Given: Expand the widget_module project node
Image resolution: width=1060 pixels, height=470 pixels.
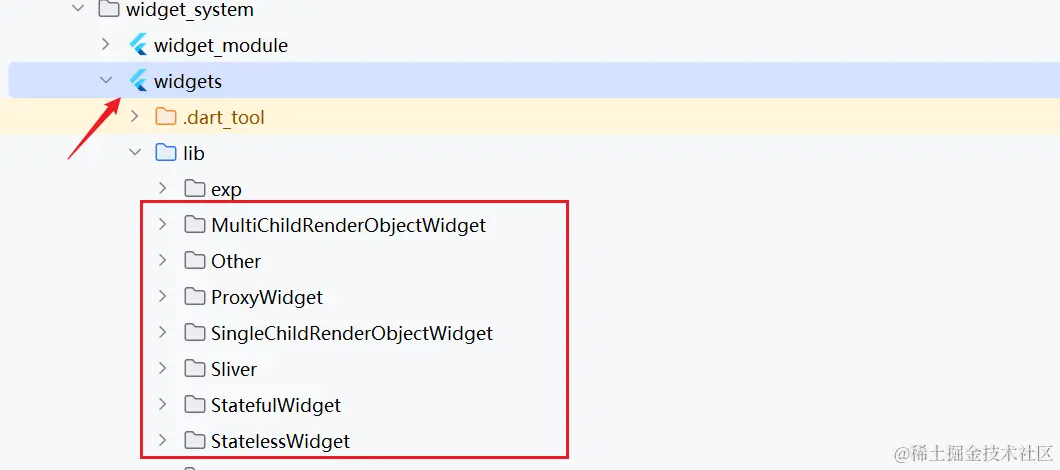Looking at the screenshot, I should (x=106, y=45).
